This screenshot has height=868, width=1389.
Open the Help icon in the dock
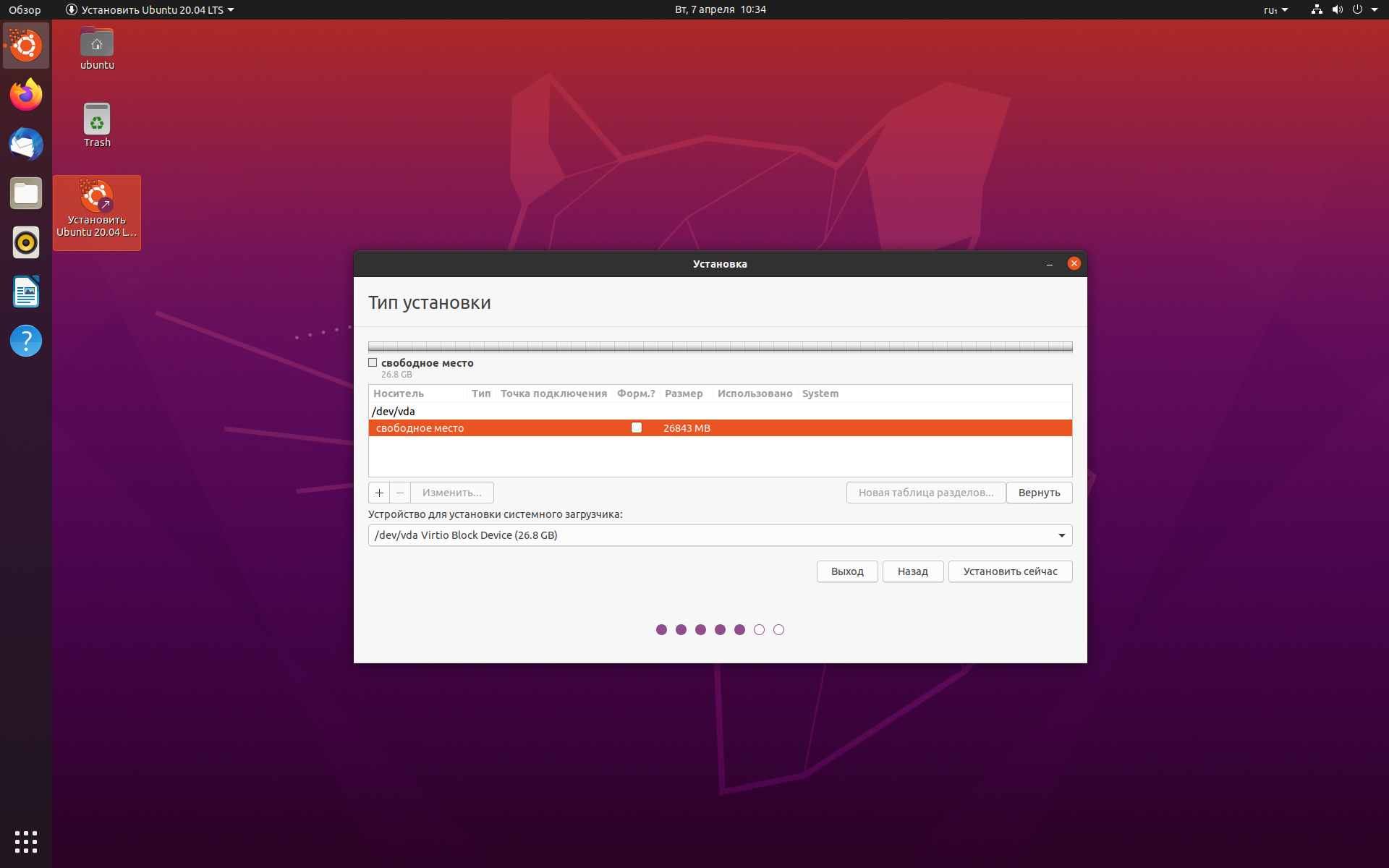click(x=26, y=341)
